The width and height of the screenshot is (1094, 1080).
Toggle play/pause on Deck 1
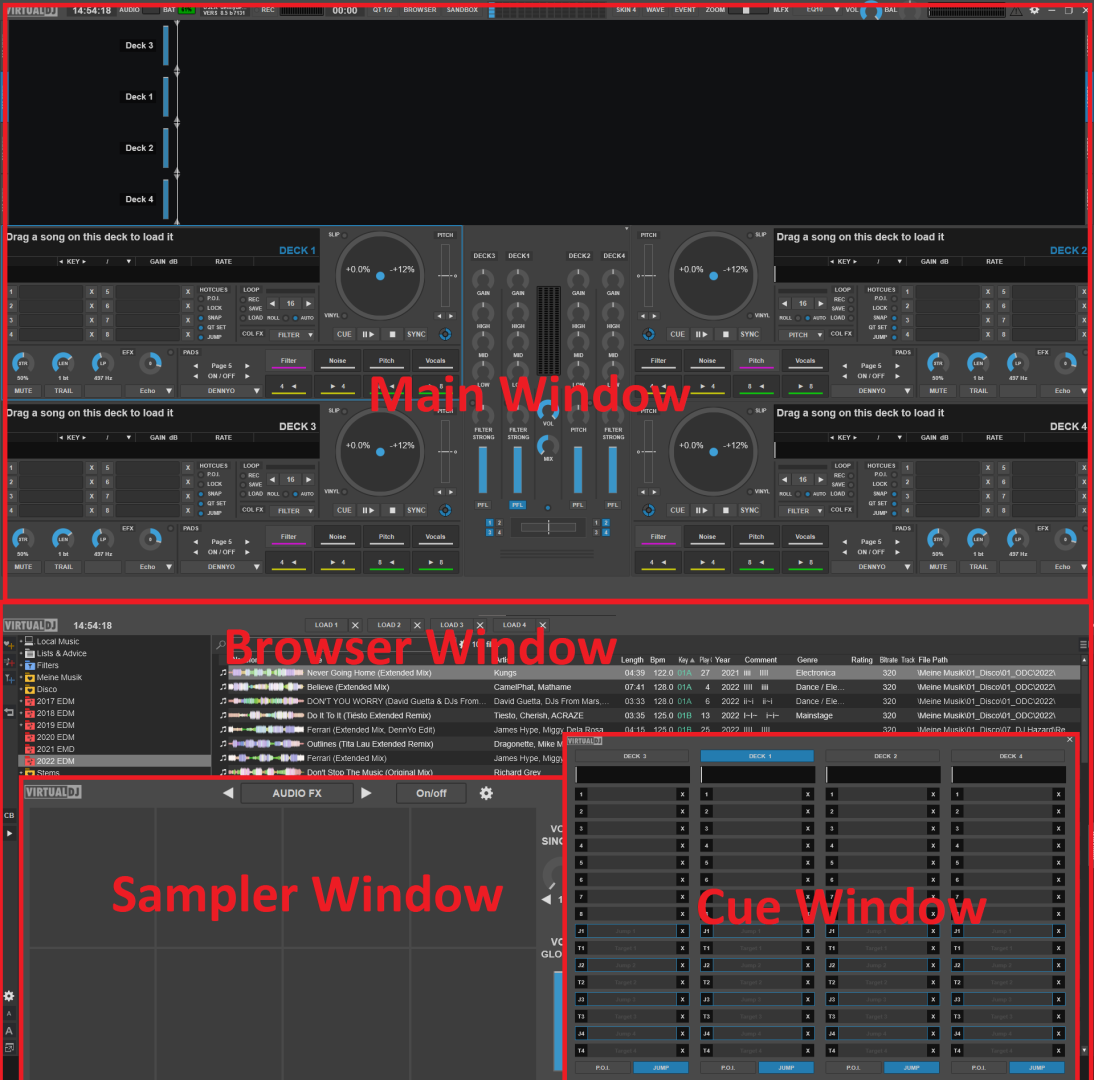[x=368, y=334]
